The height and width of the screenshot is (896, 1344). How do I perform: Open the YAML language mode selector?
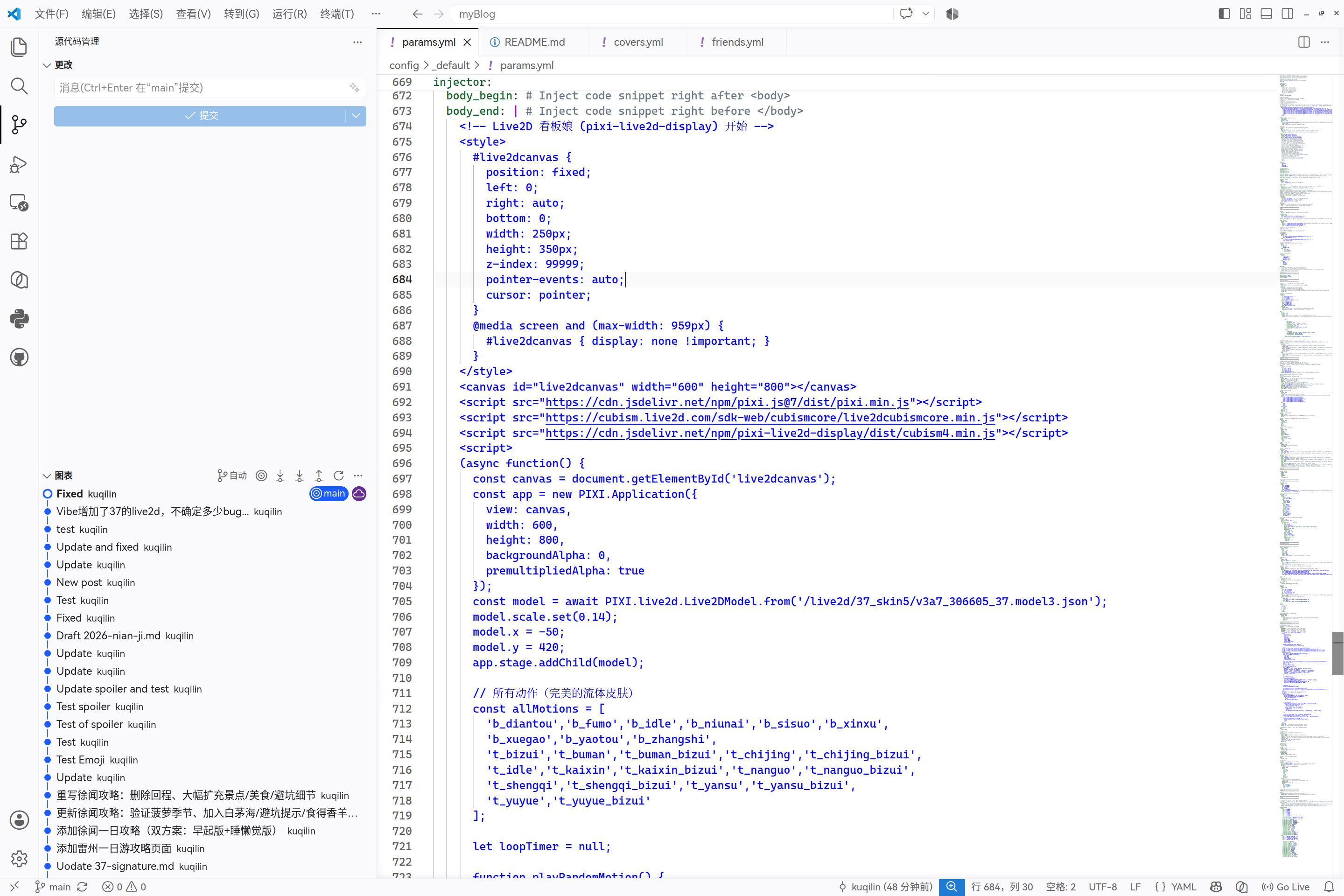pyautogui.click(x=1183, y=887)
